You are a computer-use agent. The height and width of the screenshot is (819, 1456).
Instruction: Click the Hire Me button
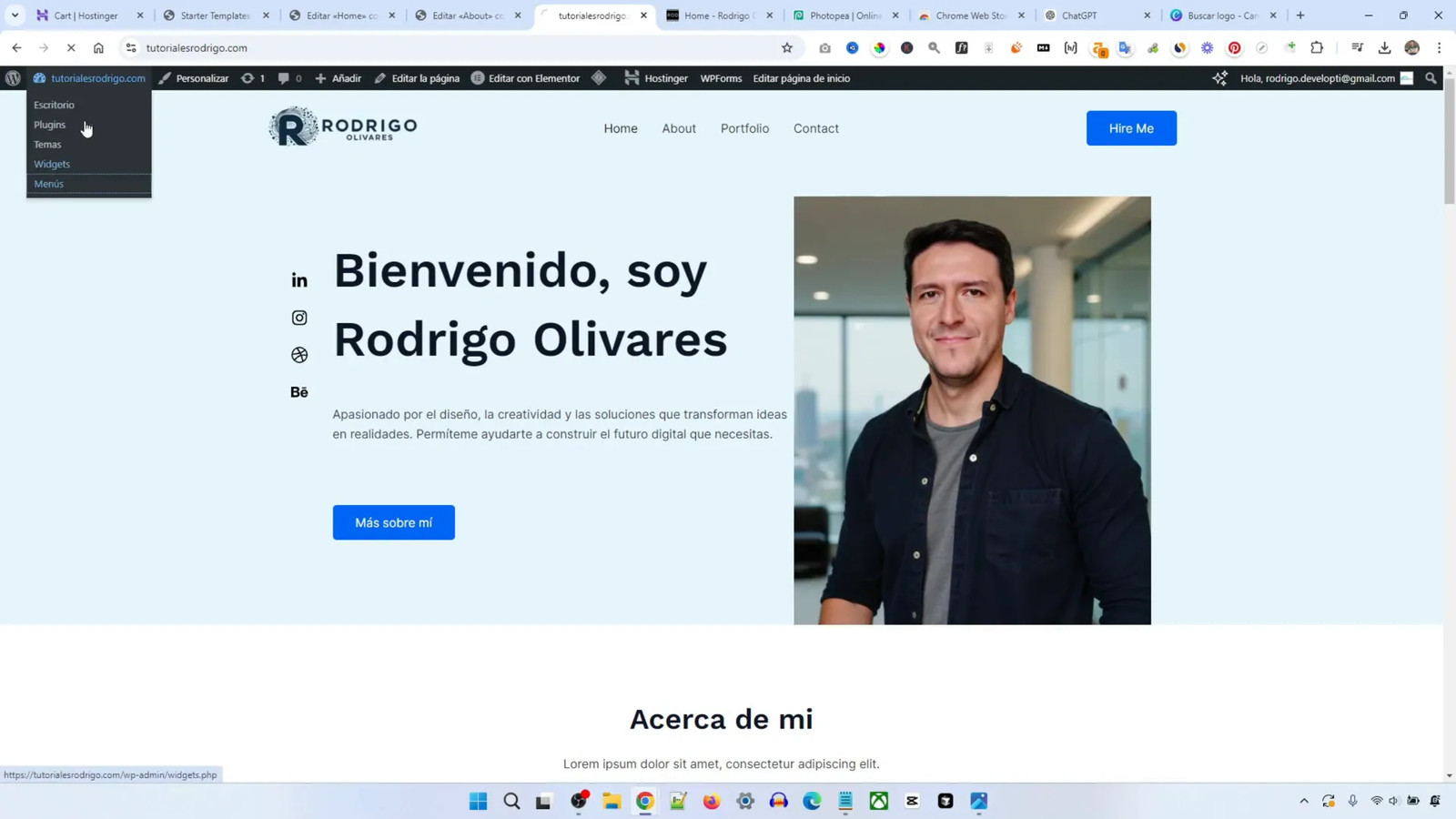(x=1131, y=127)
